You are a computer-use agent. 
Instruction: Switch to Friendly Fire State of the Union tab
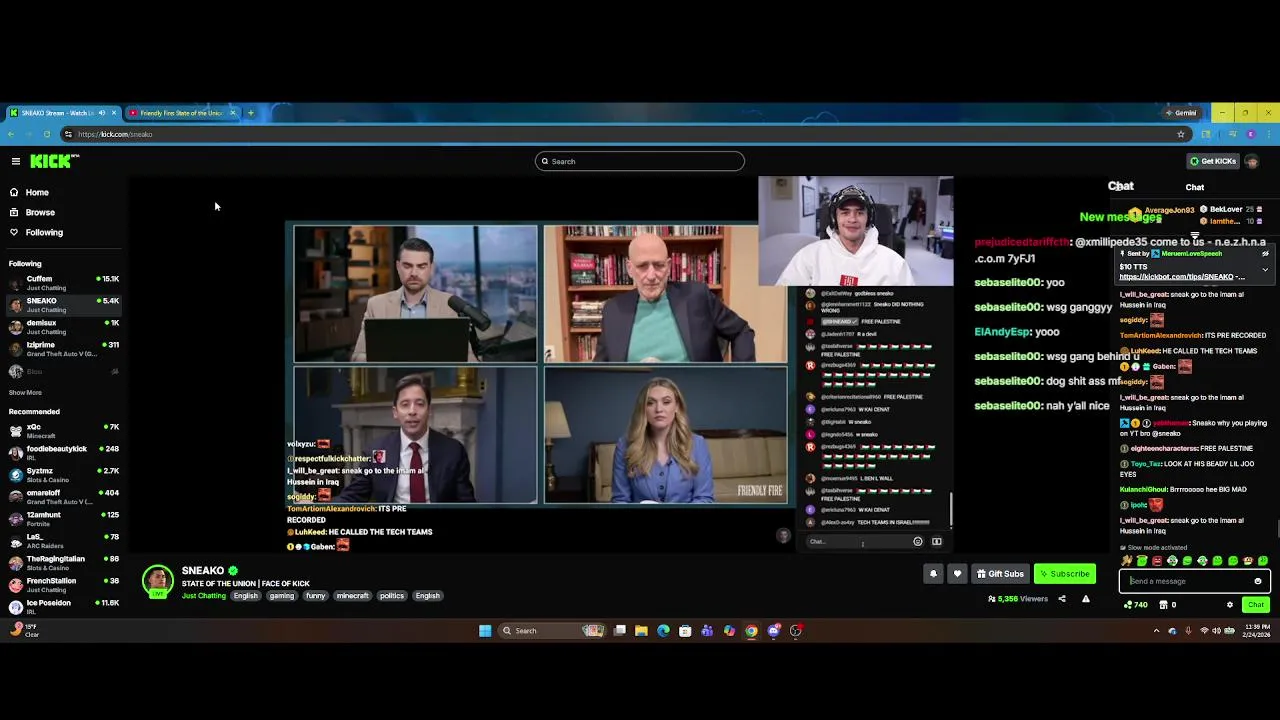(181, 113)
